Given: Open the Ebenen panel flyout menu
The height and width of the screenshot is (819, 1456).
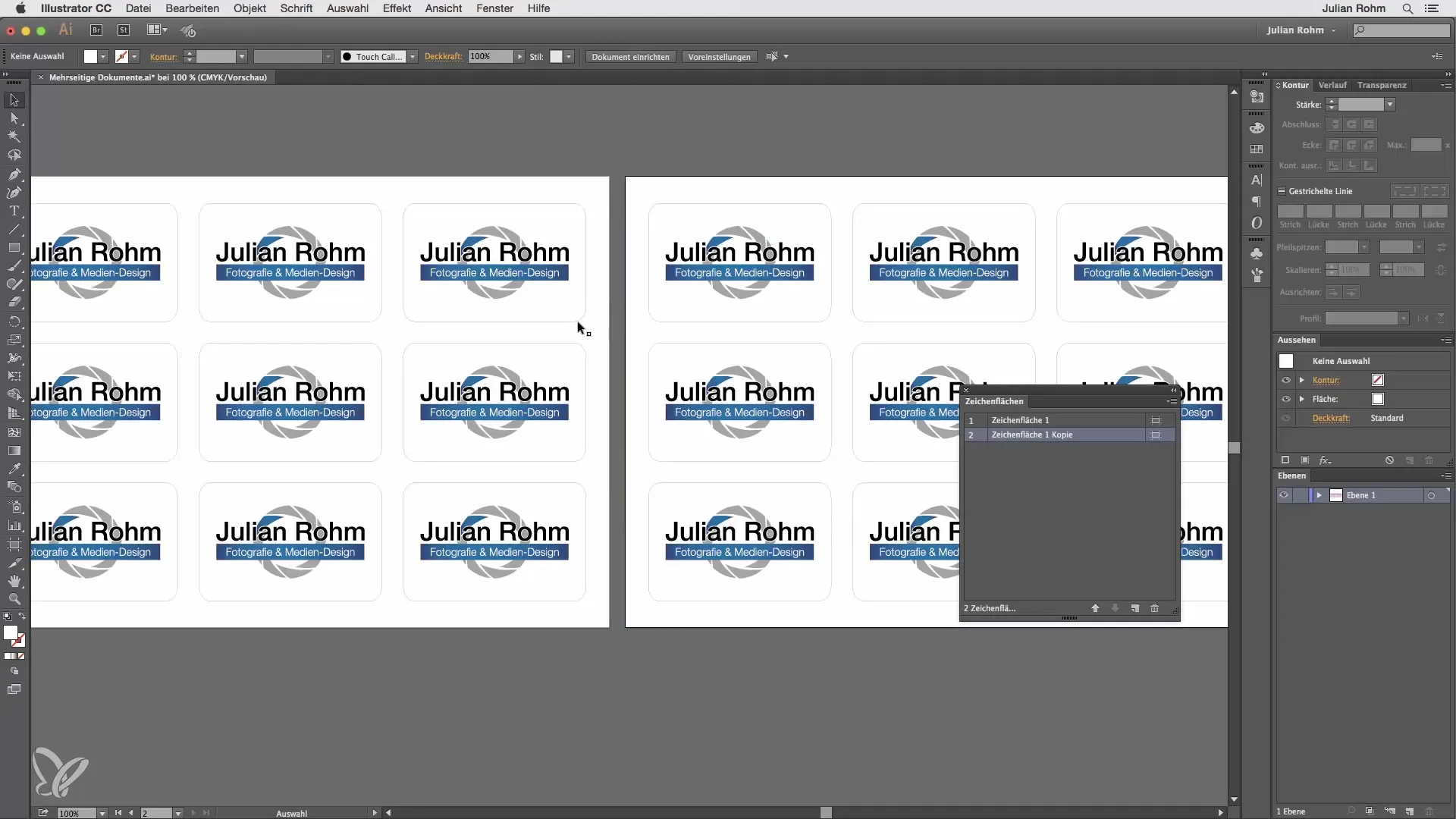Looking at the screenshot, I should click(1446, 475).
